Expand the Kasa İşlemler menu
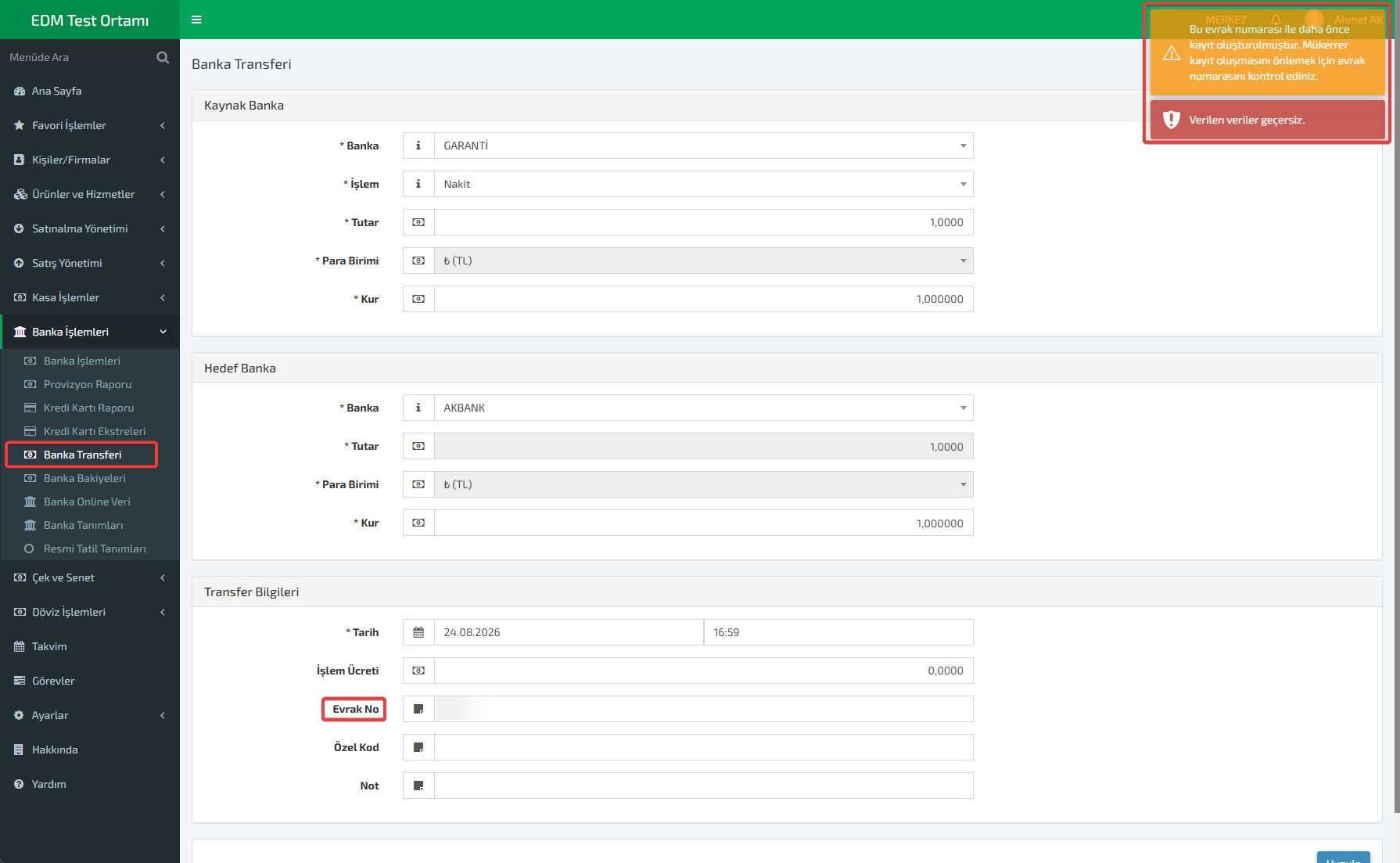Screen dimensions: 1400x863 tap(90, 297)
